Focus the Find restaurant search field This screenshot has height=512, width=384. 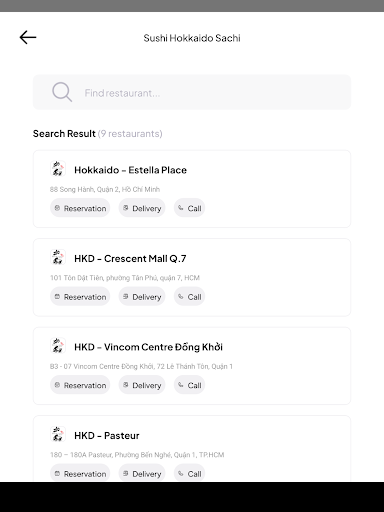(192, 92)
